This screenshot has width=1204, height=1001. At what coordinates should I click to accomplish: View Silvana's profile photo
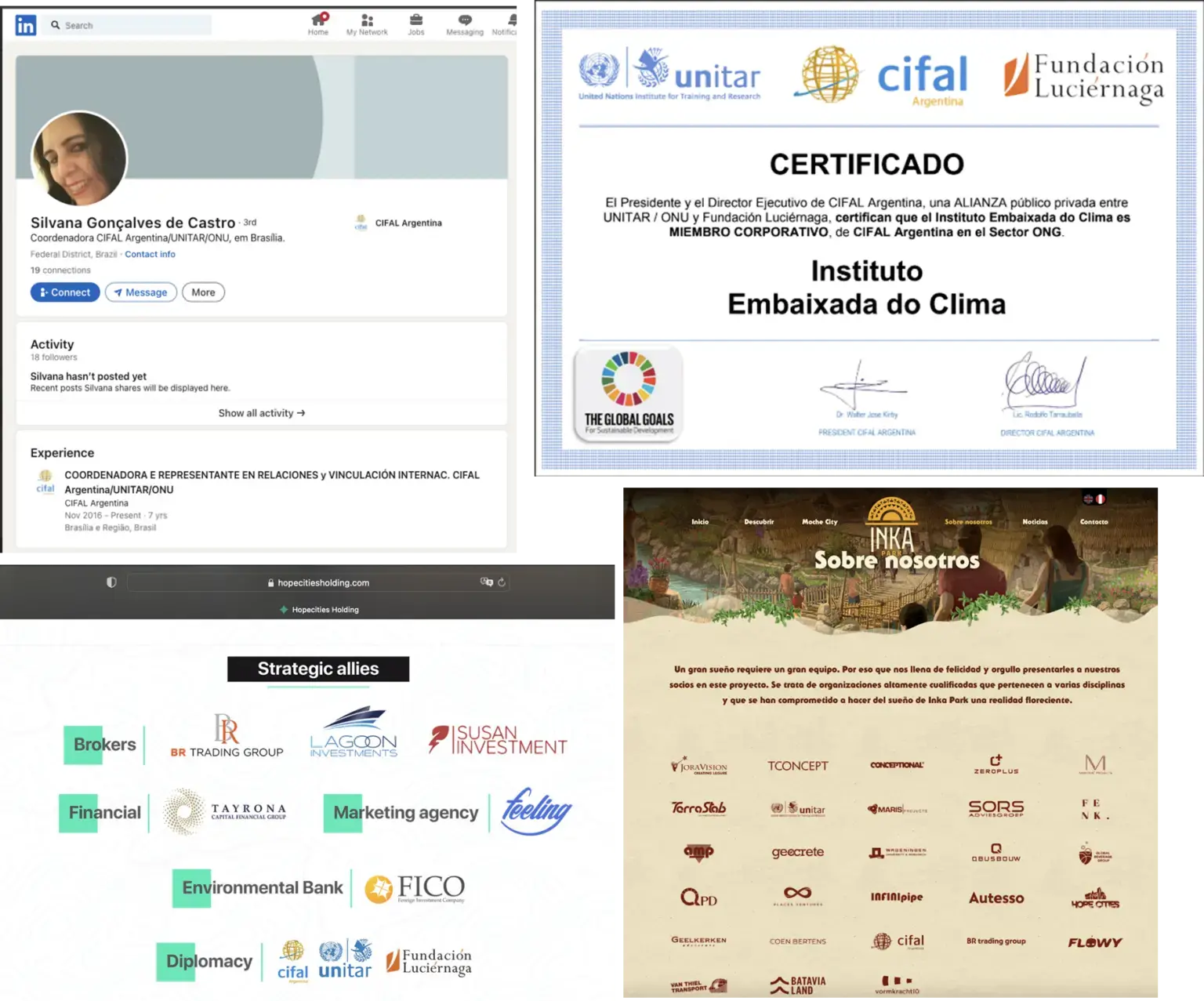click(x=78, y=158)
